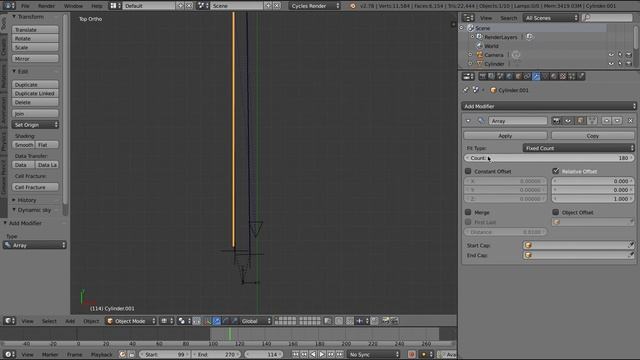Enable the Constant Offset checkbox
Screen dimensions: 640x360
(x=468, y=171)
